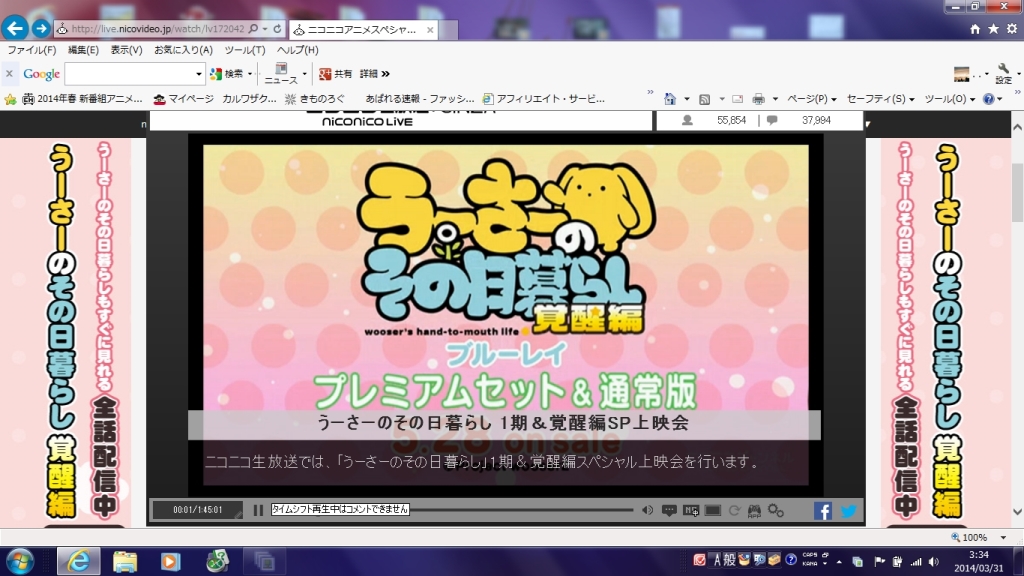1024x576 pixels.
Task: Expand the Print dropdown arrow
Action: click(x=775, y=99)
